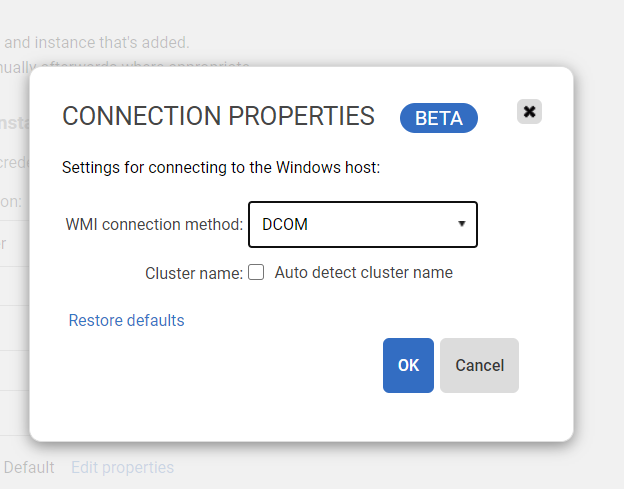Click the "WMI connection method:" label
Viewport: 624px width, 489px height.
(x=154, y=224)
